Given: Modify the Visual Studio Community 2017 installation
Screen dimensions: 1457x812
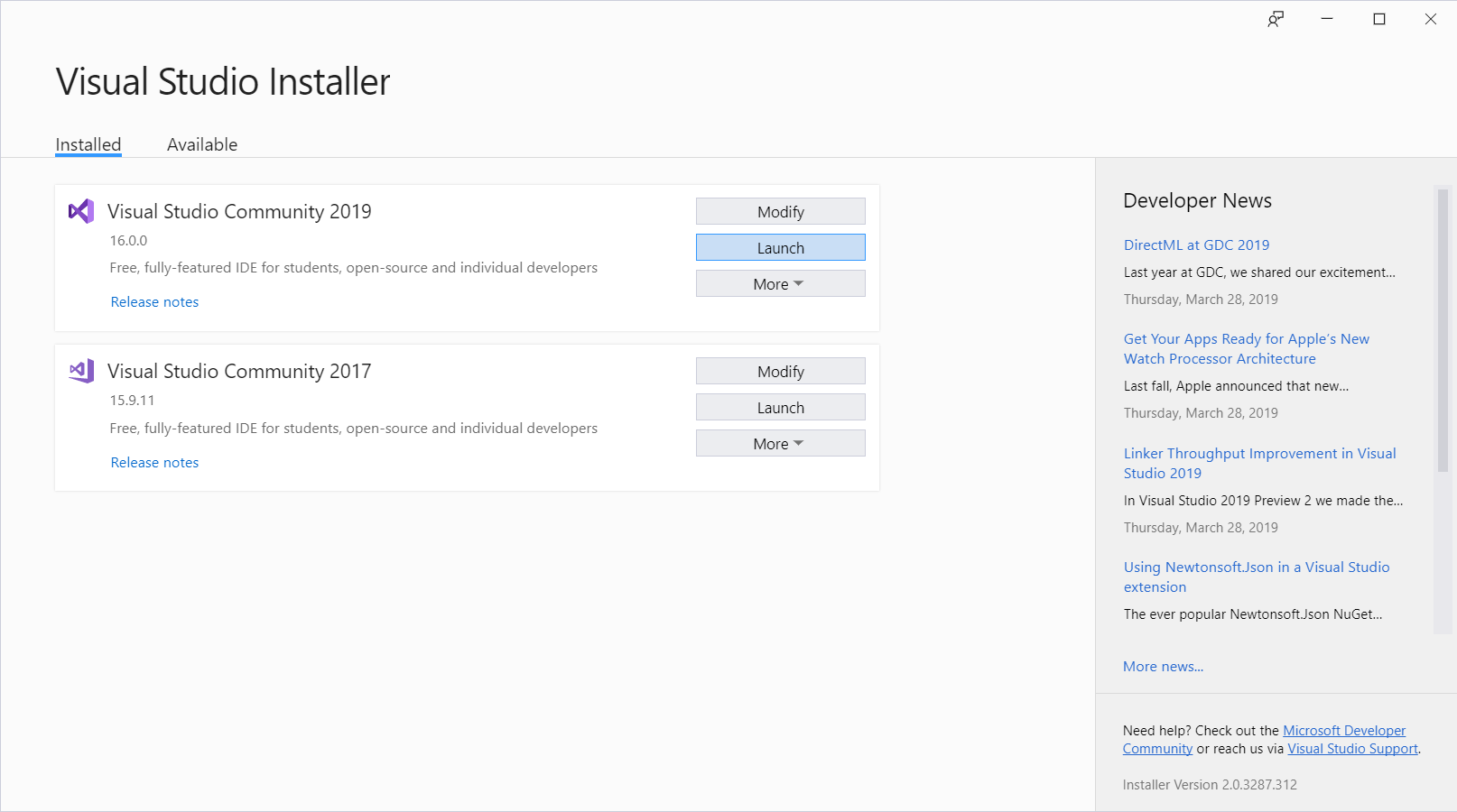Looking at the screenshot, I should pyautogui.click(x=780, y=372).
